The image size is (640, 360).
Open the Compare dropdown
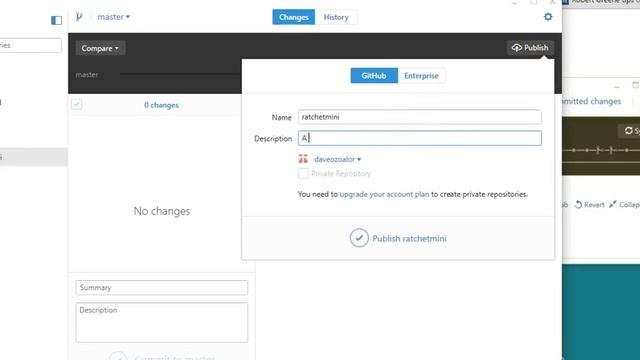tap(100, 48)
